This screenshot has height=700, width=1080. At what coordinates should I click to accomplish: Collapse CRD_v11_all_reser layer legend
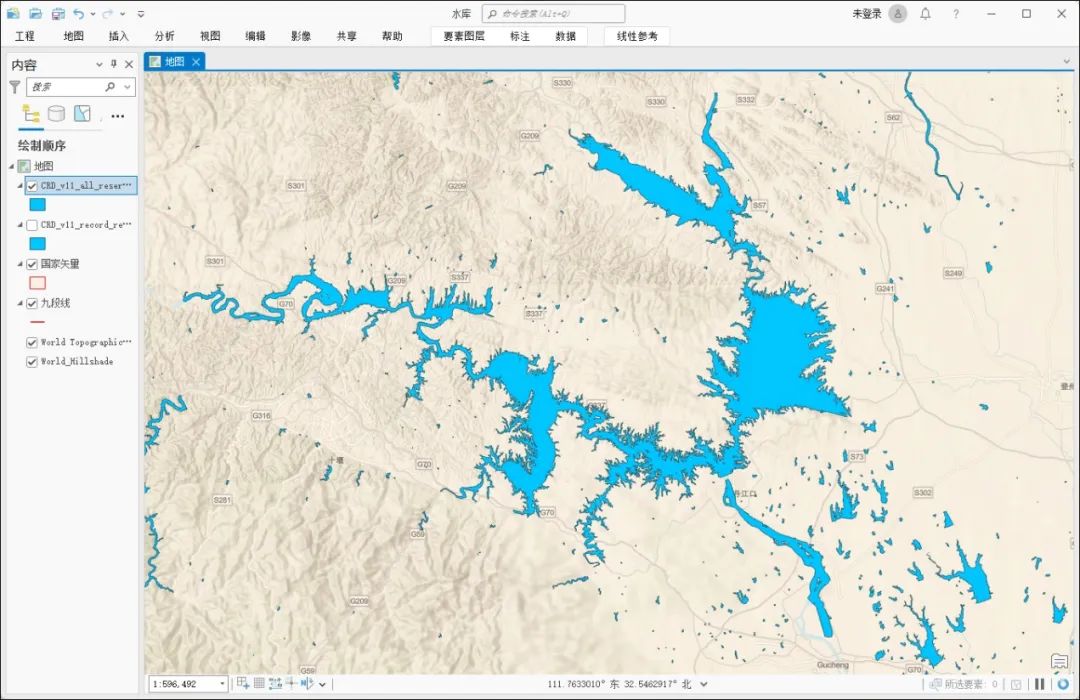20,185
